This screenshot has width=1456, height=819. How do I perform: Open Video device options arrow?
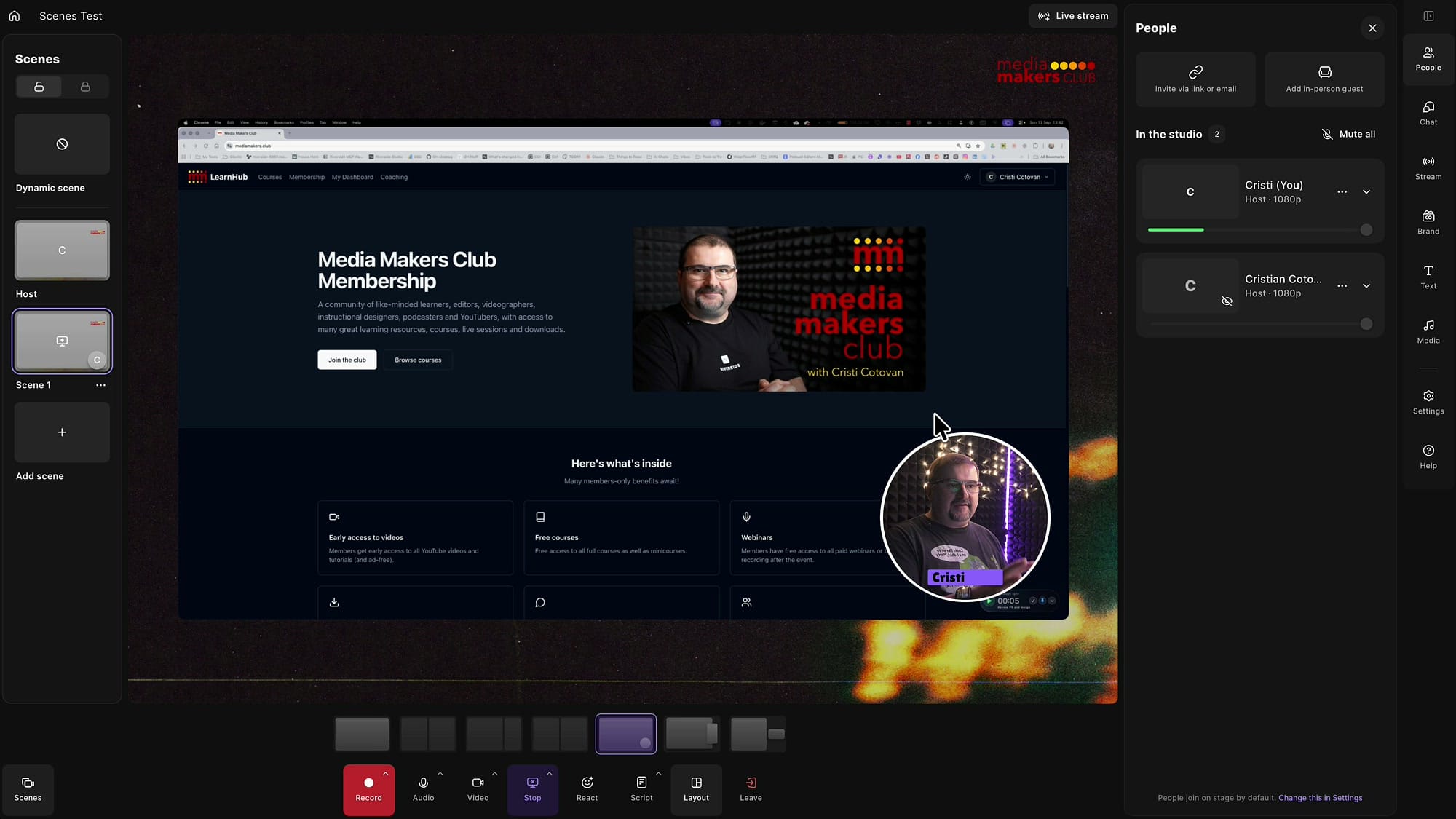click(x=494, y=774)
